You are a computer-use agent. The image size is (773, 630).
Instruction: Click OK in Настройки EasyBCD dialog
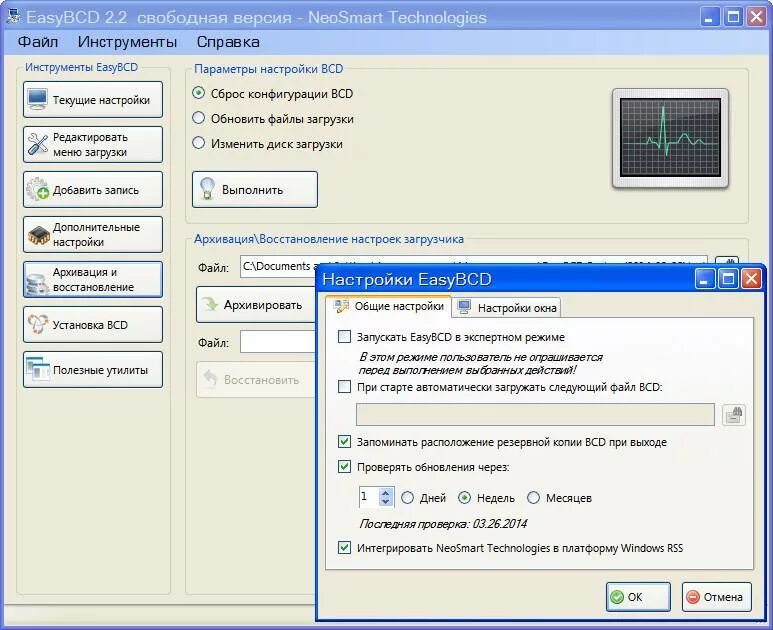click(x=638, y=597)
